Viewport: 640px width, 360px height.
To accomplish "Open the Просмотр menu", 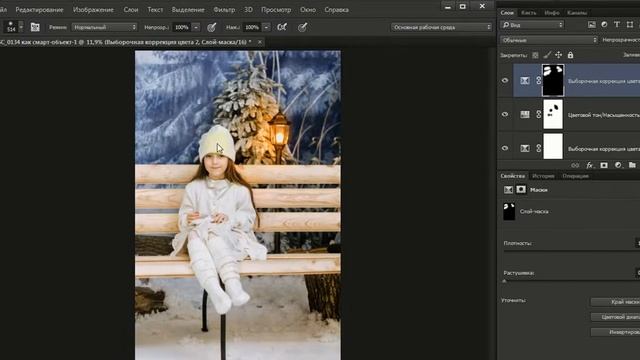I will pyautogui.click(x=276, y=9).
